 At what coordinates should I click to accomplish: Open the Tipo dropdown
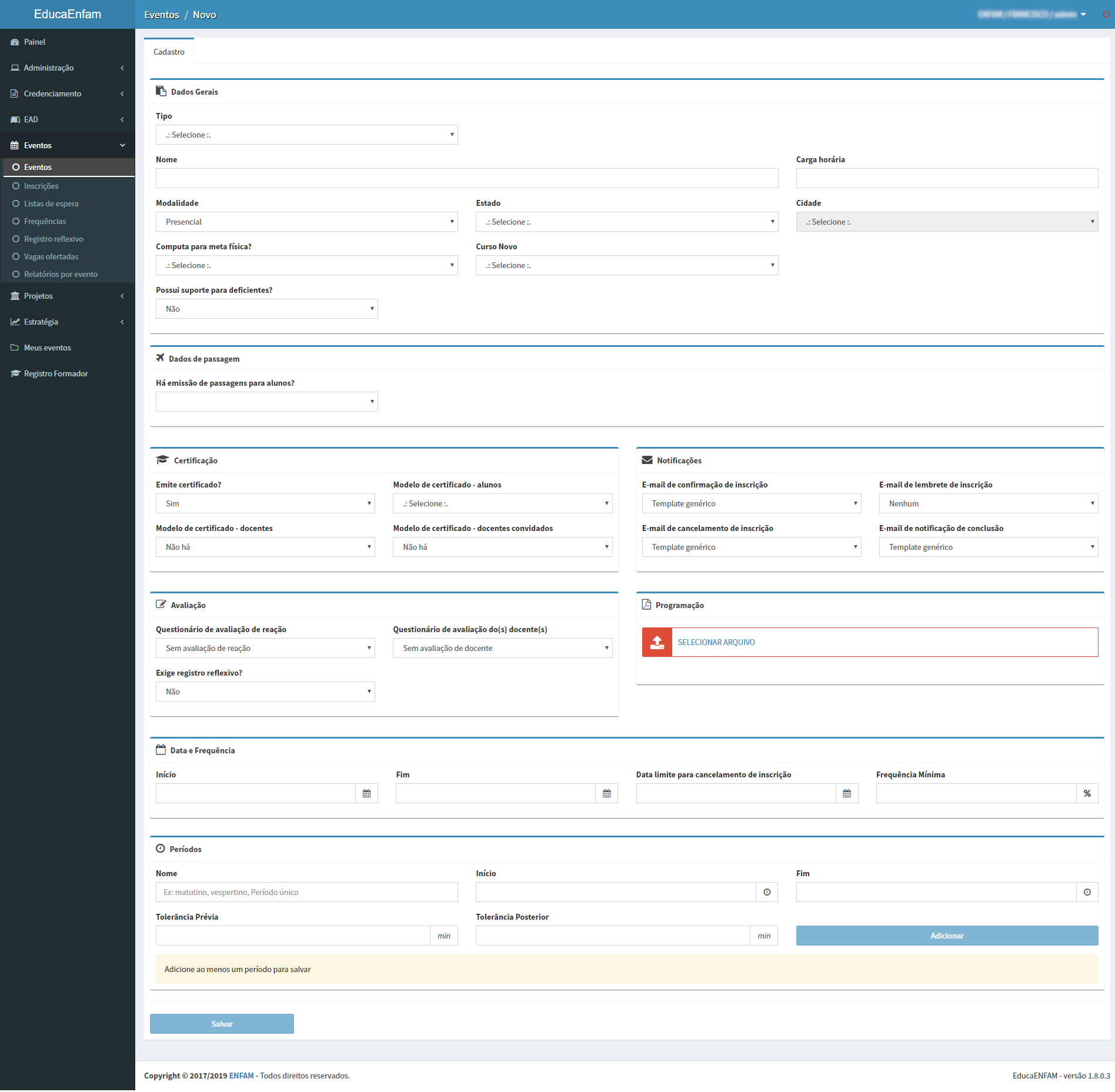pos(306,135)
